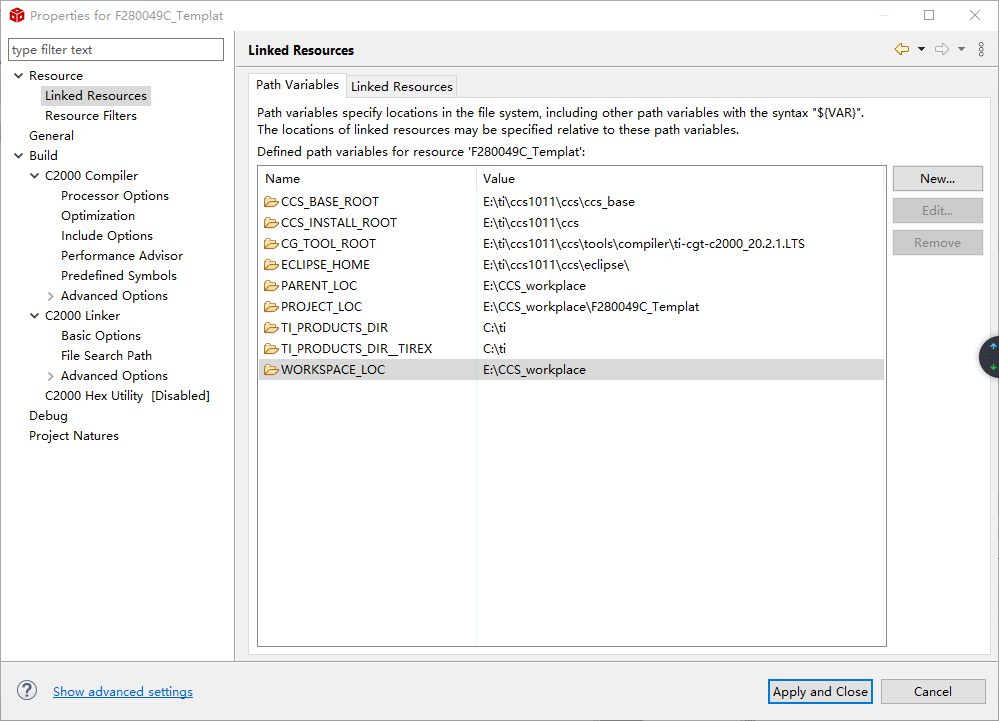Select the CG_TOOL_ROOT folder icon

coord(271,244)
